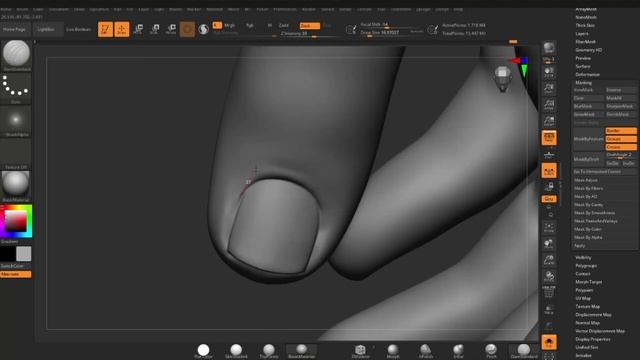
Task: Toggle the orange Persp perspective icon
Action: pyautogui.click(x=549, y=138)
